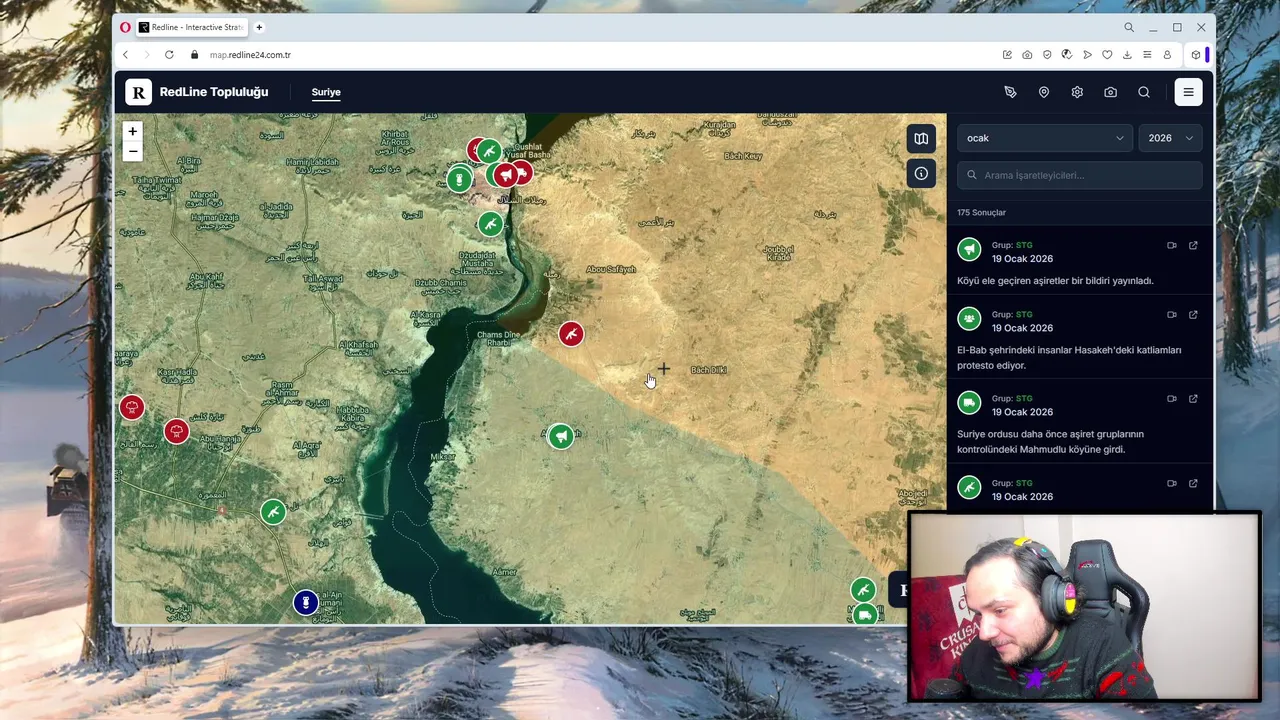
Task: Click the map.redline24.com.tr address bar
Action: [250, 55]
